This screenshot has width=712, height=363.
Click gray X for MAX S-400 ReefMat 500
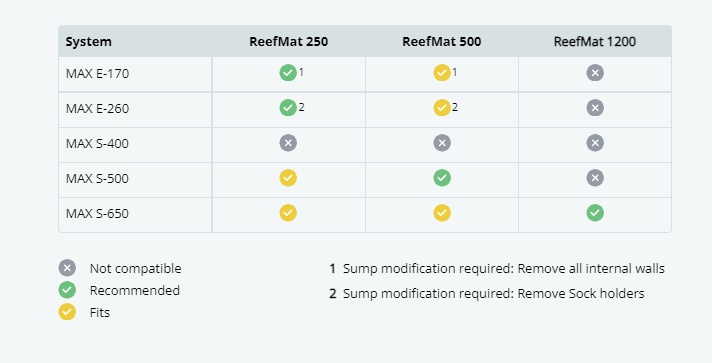pyautogui.click(x=442, y=143)
